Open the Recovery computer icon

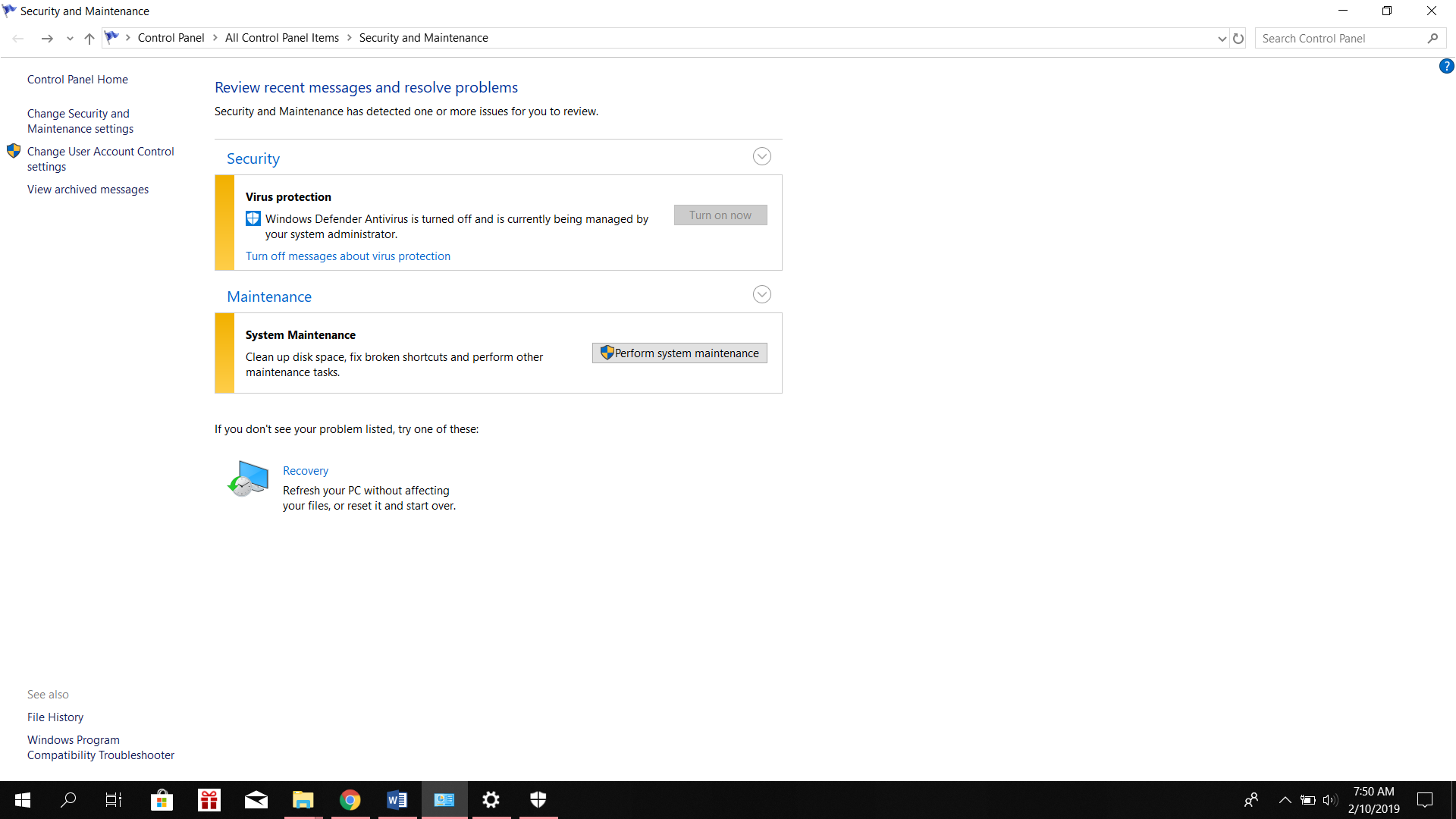pos(248,479)
